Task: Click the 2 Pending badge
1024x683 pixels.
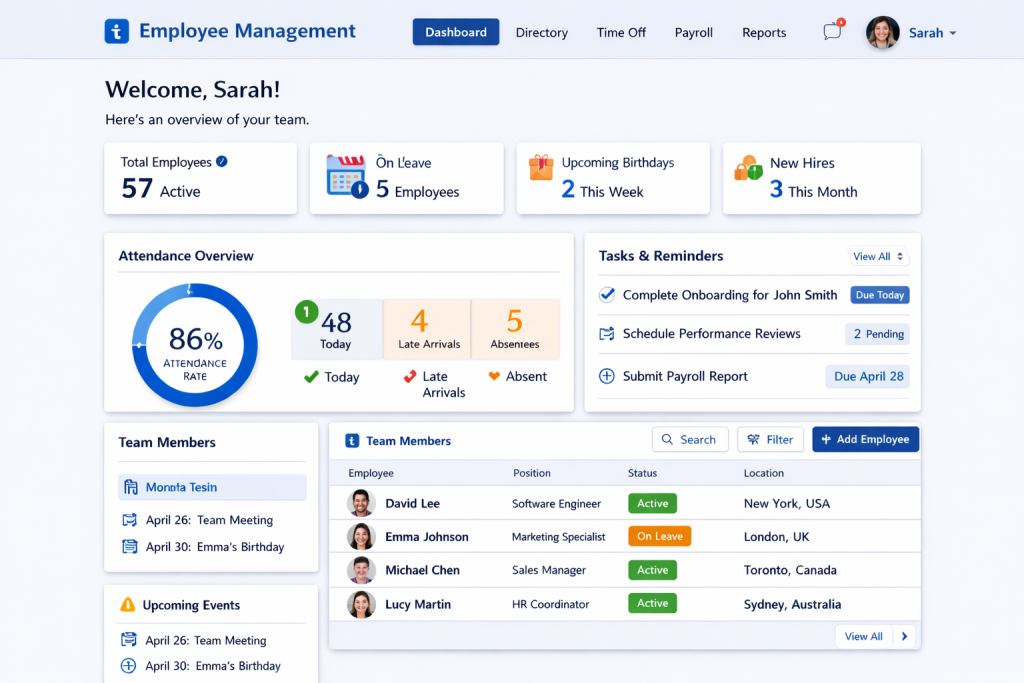Action: click(877, 334)
